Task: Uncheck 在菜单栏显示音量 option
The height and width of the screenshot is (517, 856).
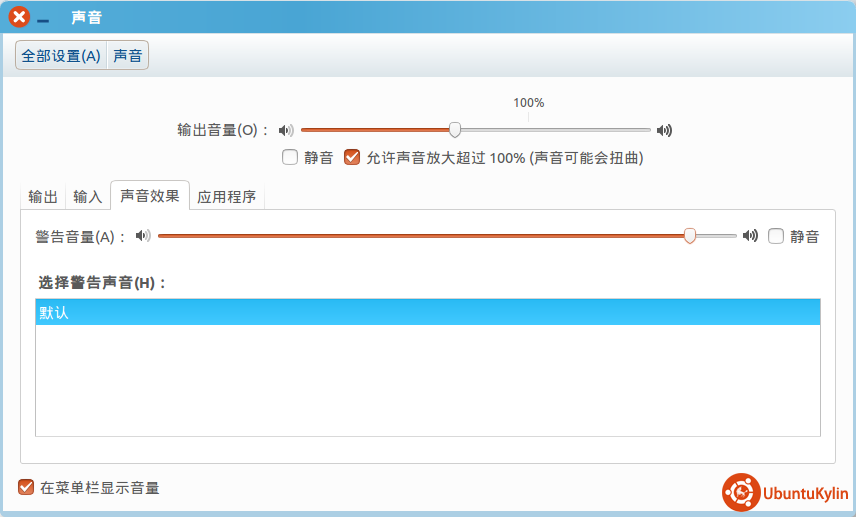Action: (26, 487)
